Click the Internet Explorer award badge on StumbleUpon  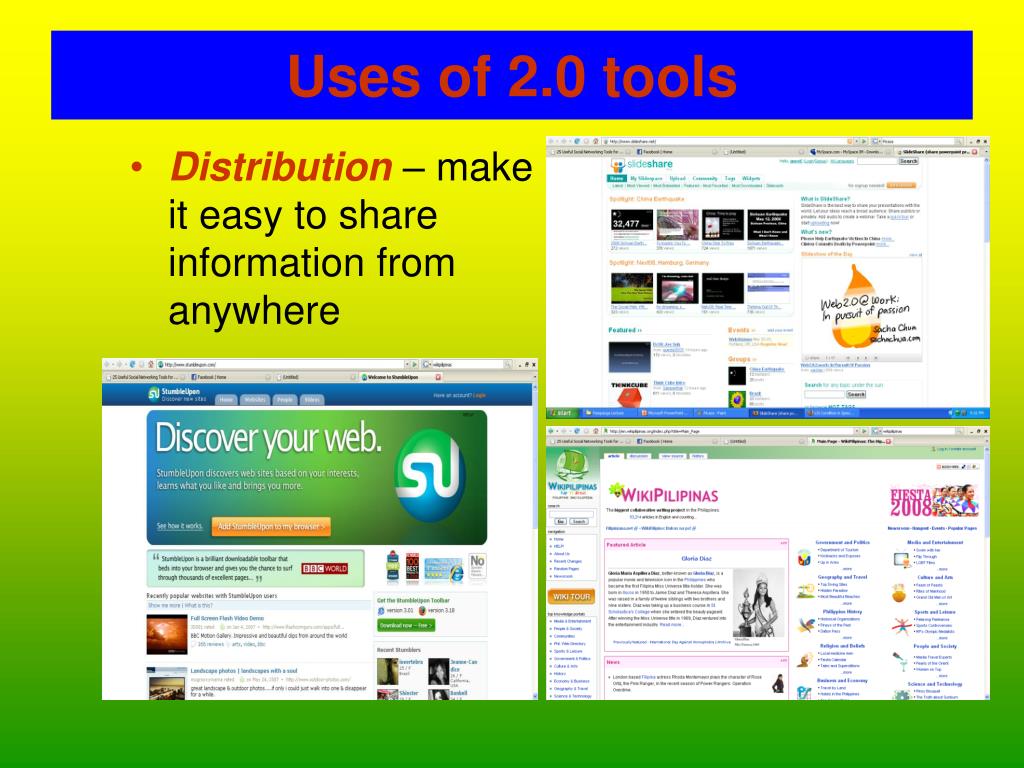443,569
